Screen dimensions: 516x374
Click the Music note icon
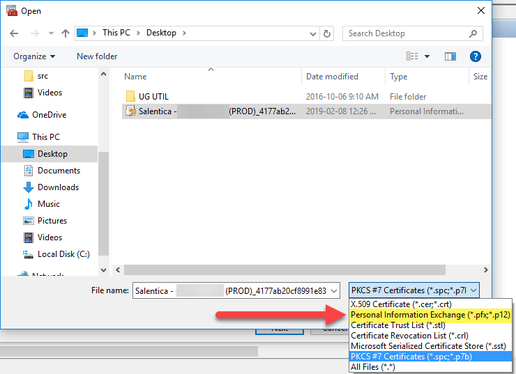[28, 204]
